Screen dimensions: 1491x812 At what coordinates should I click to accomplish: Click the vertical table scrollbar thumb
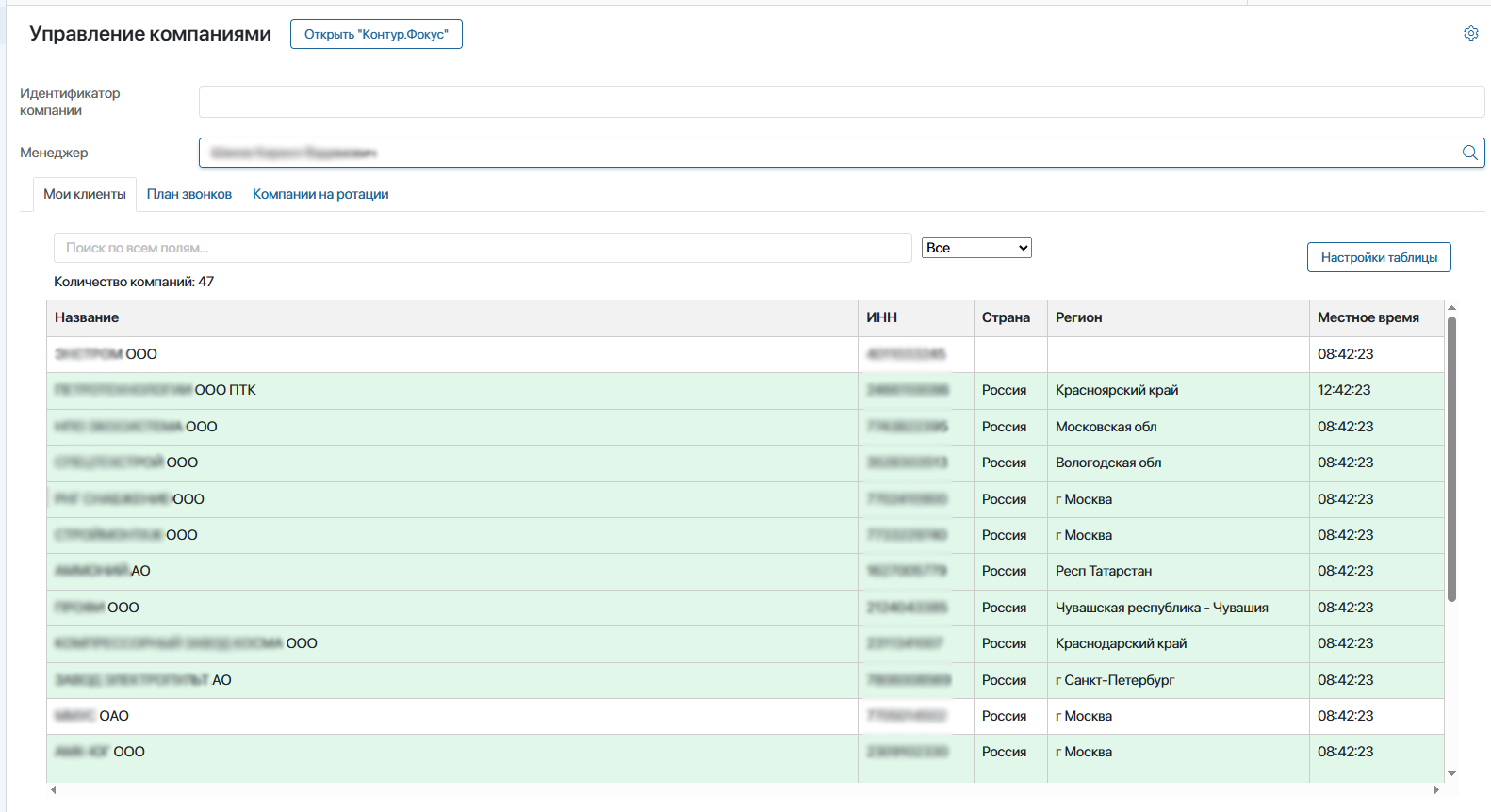(x=1451, y=459)
